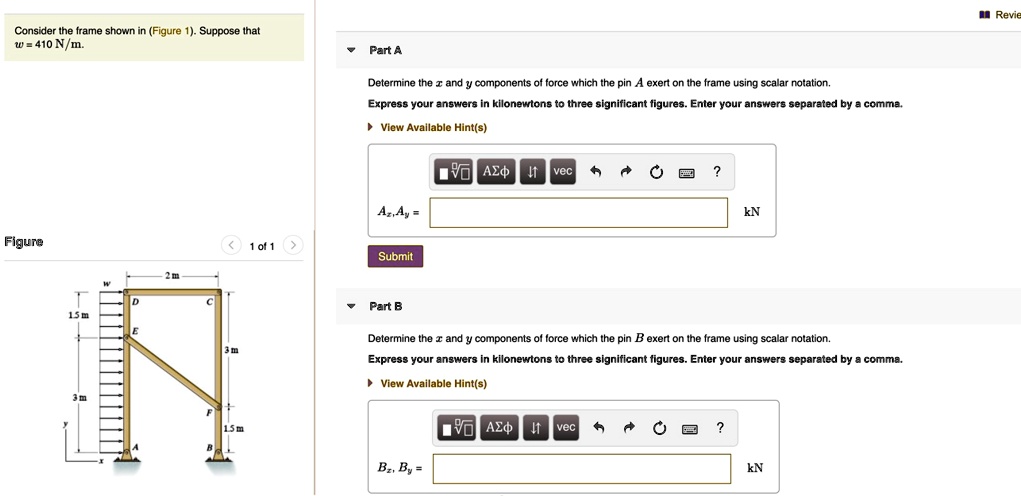This screenshot has height=496, width=1021.
Task: Open the templates icon in Part B toolbar
Action: (457, 428)
